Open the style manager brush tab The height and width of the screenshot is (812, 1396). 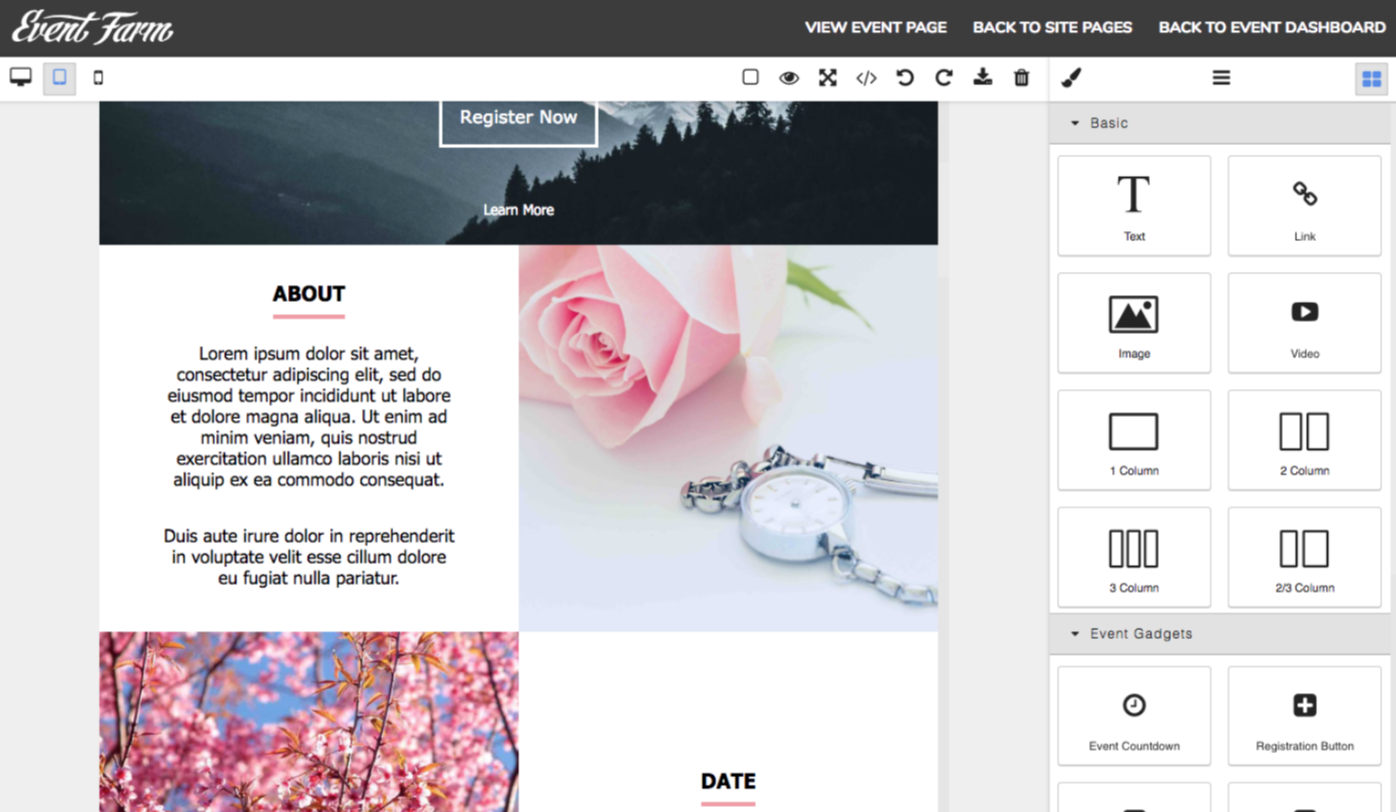tap(1071, 78)
